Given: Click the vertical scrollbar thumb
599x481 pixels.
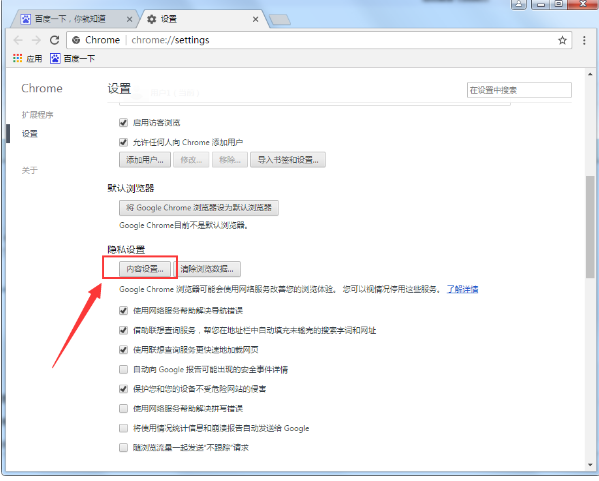Looking at the screenshot, I should [591, 227].
